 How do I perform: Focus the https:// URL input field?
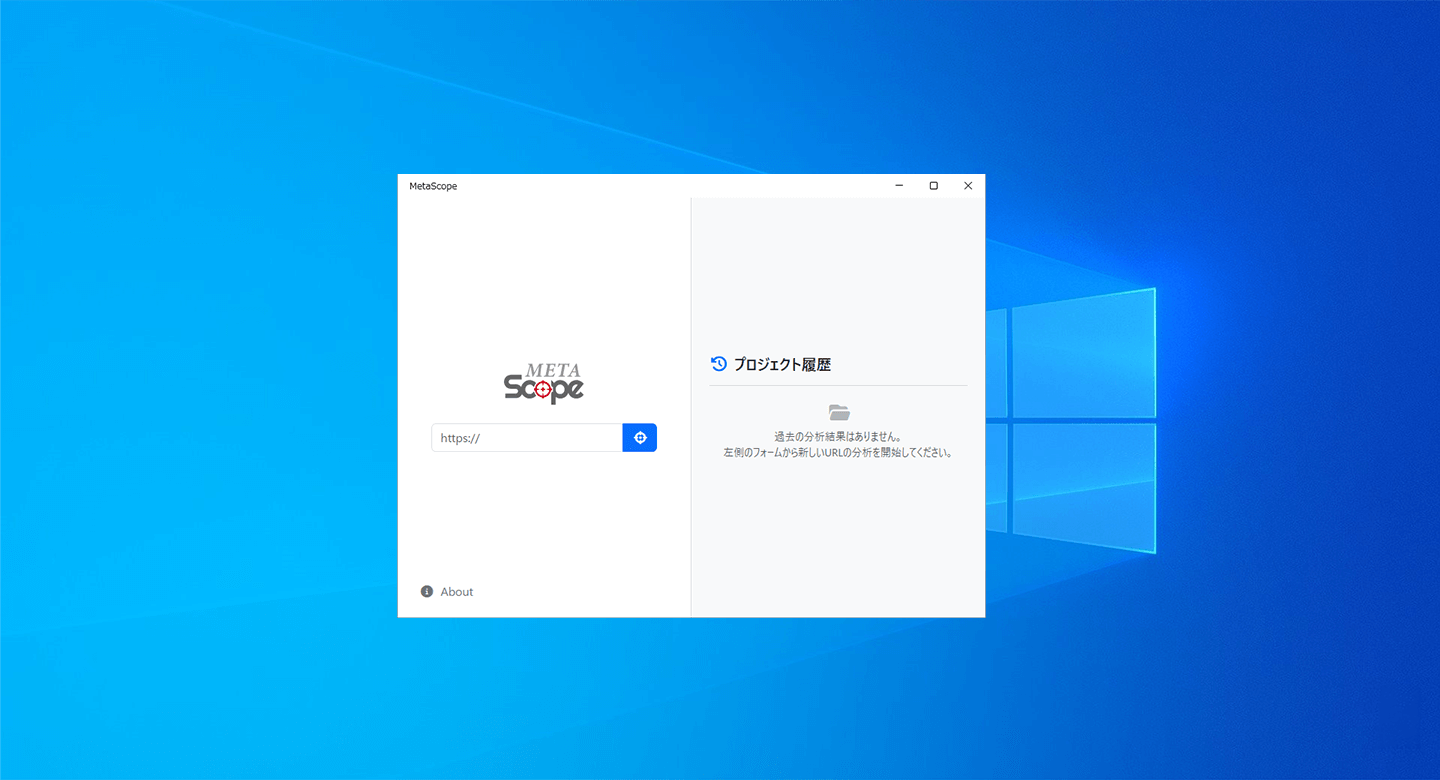(527, 438)
